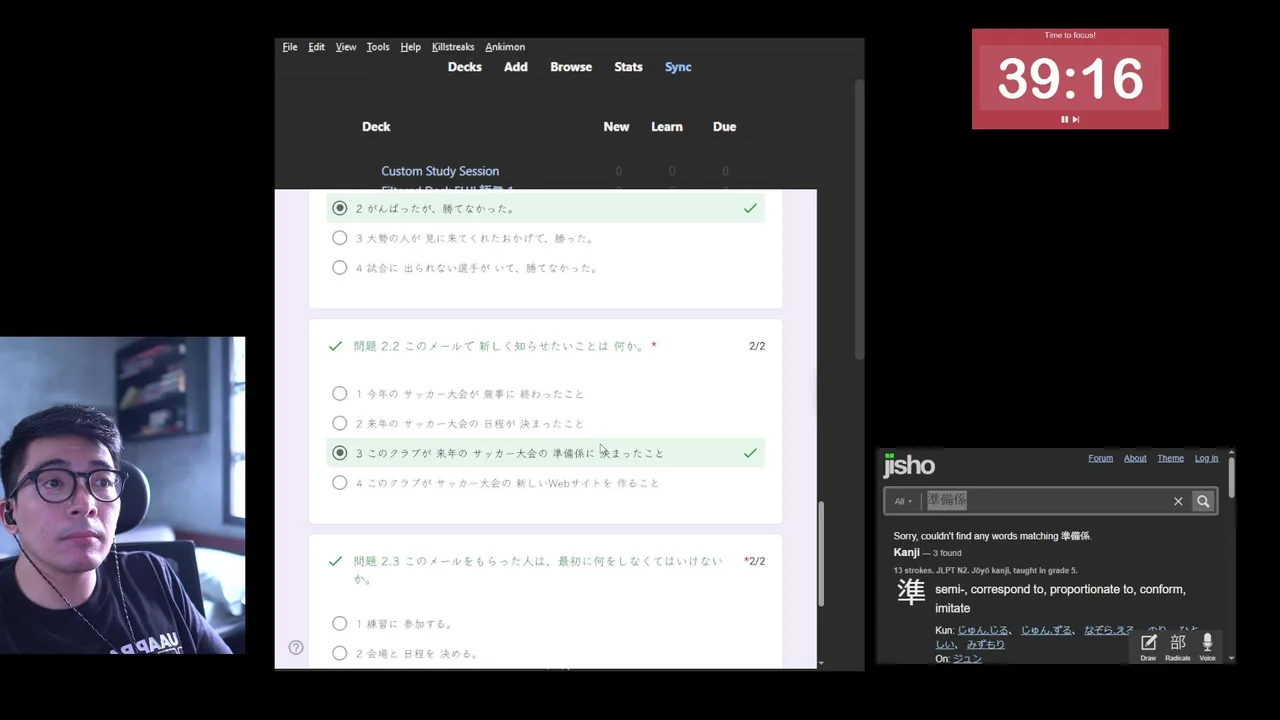Select option 4 試合に出られない選手
The width and height of the screenshot is (1280, 720).
point(340,268)
